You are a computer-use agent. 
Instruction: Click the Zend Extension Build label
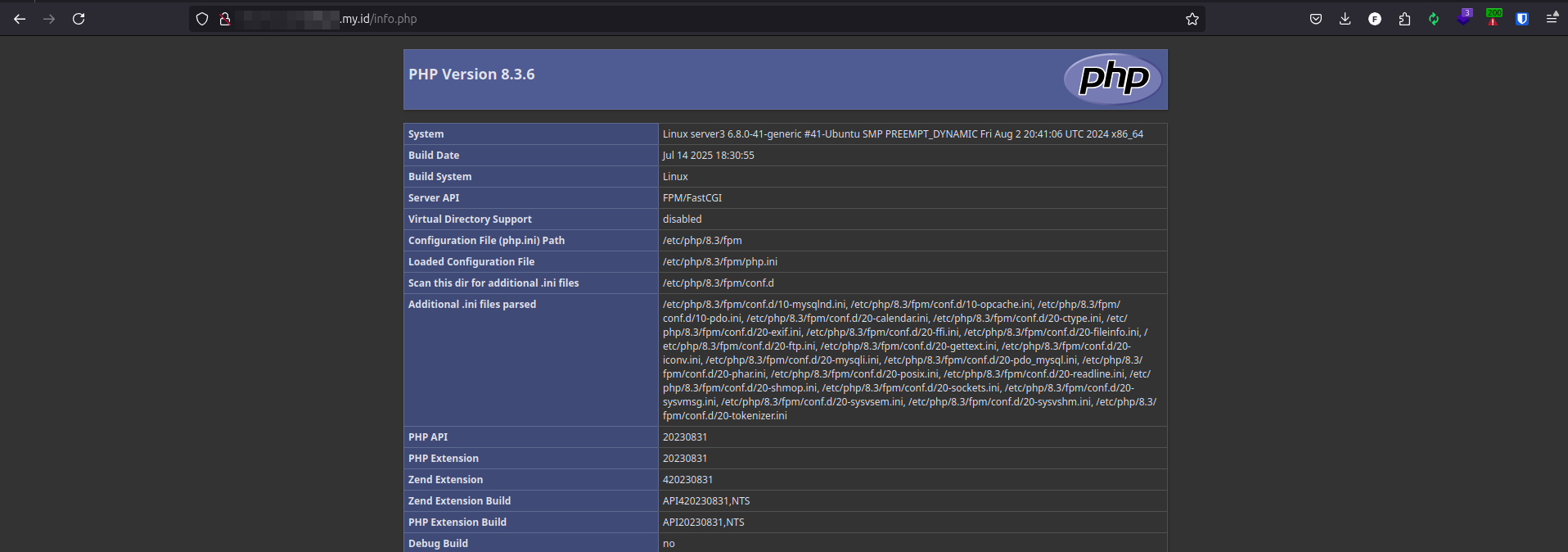pyautogui.click(x=459, y=501)
